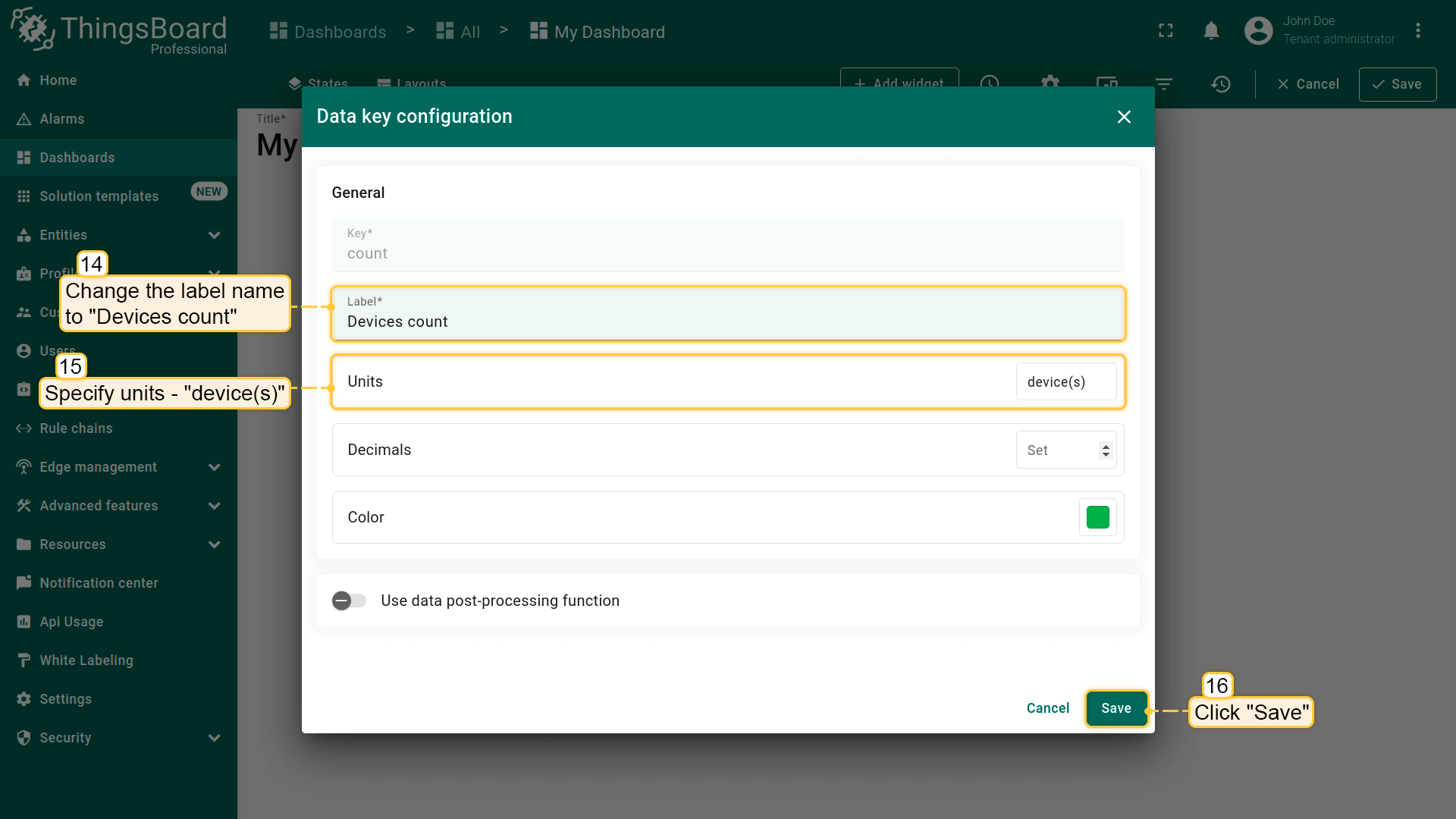This screenshot has height=819, width=1456.
Task: Click the Units input field
Action: (1065, 382)
